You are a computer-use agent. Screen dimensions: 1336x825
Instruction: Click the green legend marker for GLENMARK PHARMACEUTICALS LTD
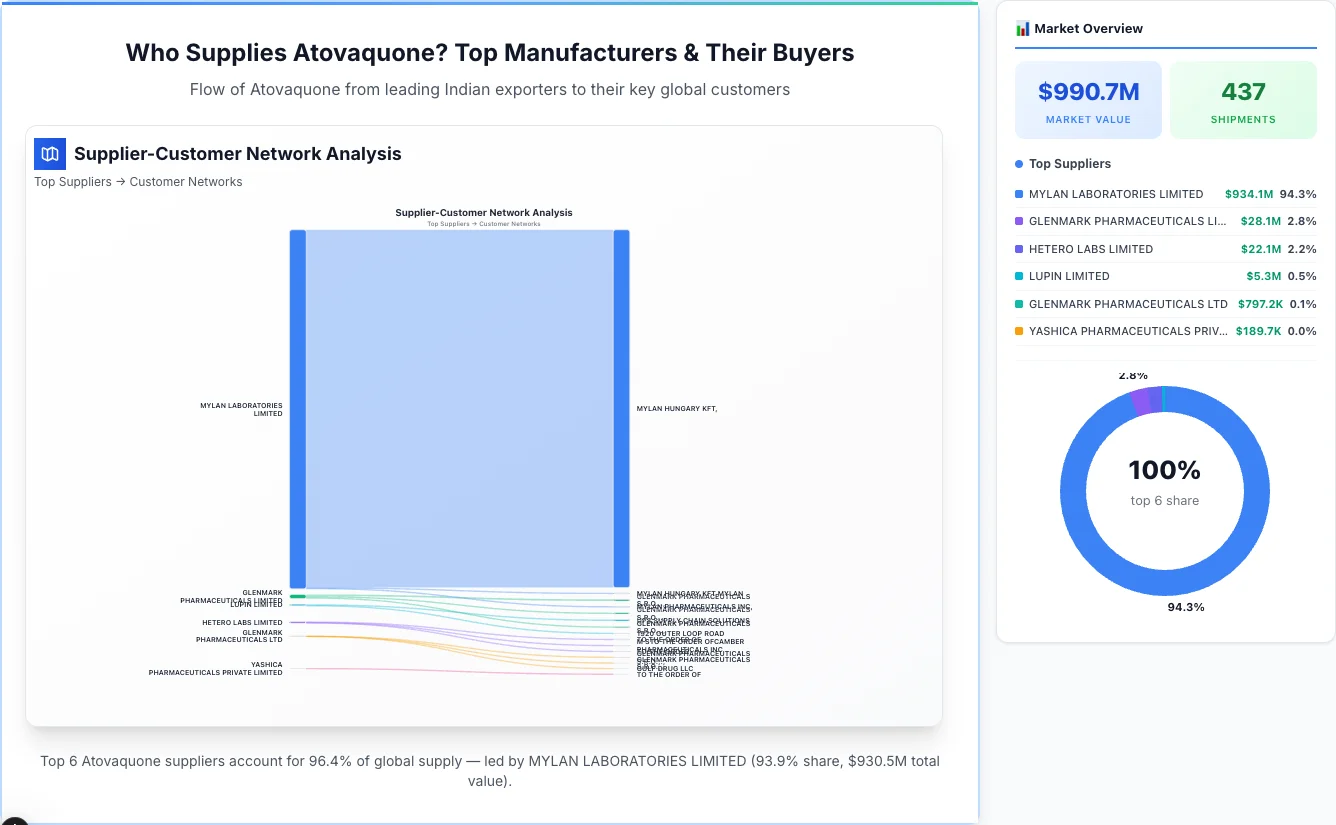click(x=1021, y=304)
